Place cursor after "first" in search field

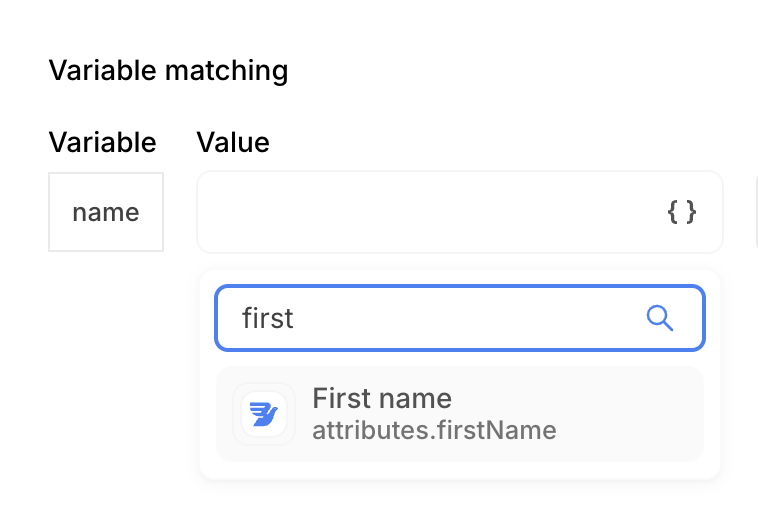(x=296, y=318)
